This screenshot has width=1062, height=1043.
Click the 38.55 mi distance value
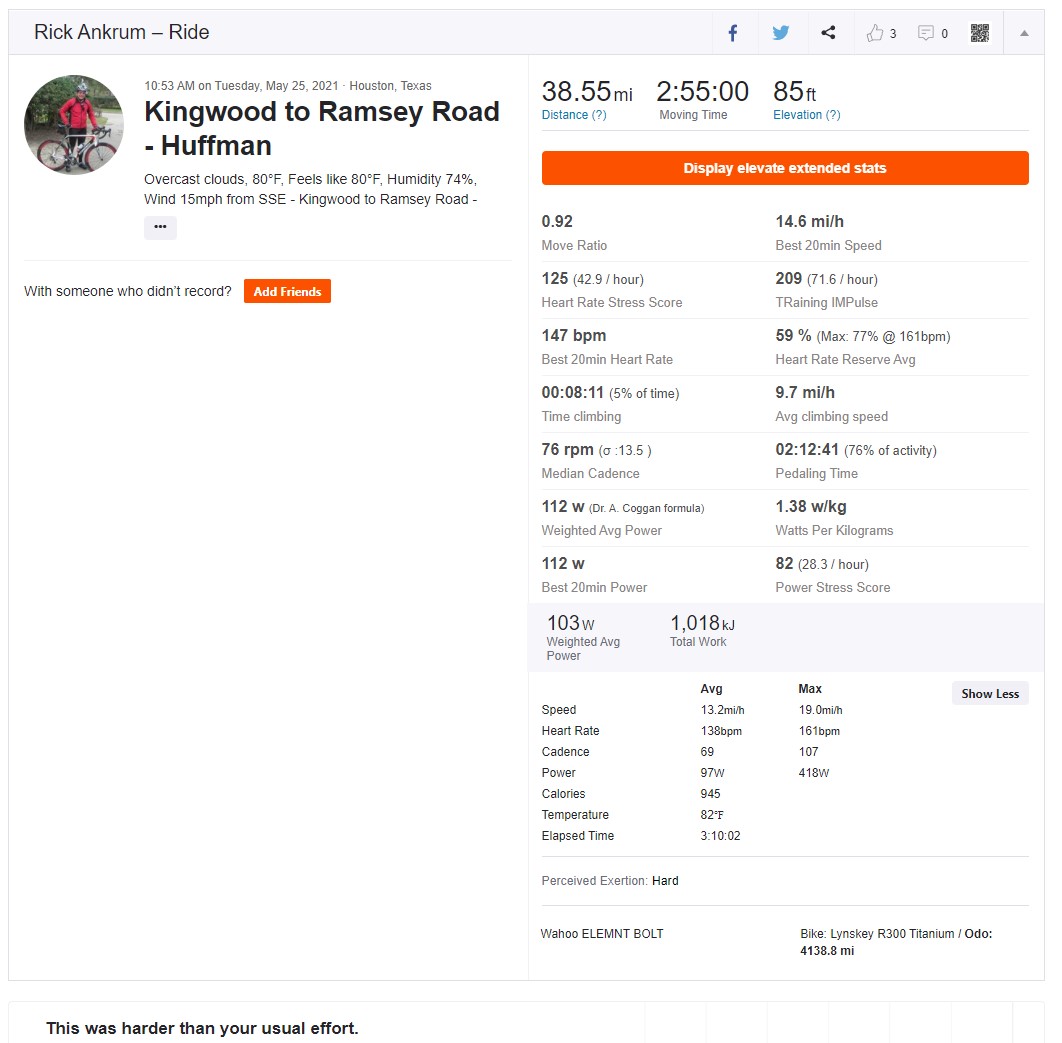(x=587, y=91)
